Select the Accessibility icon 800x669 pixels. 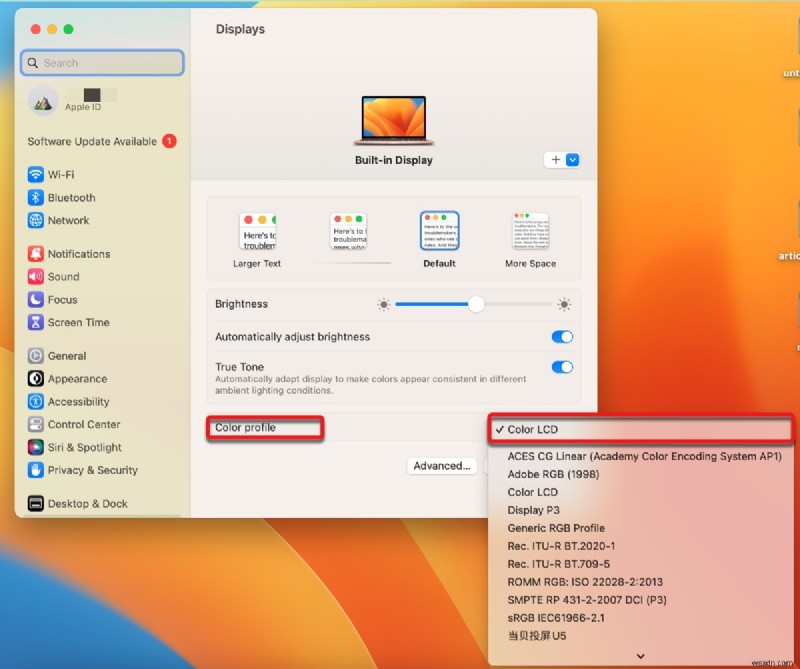35,402
